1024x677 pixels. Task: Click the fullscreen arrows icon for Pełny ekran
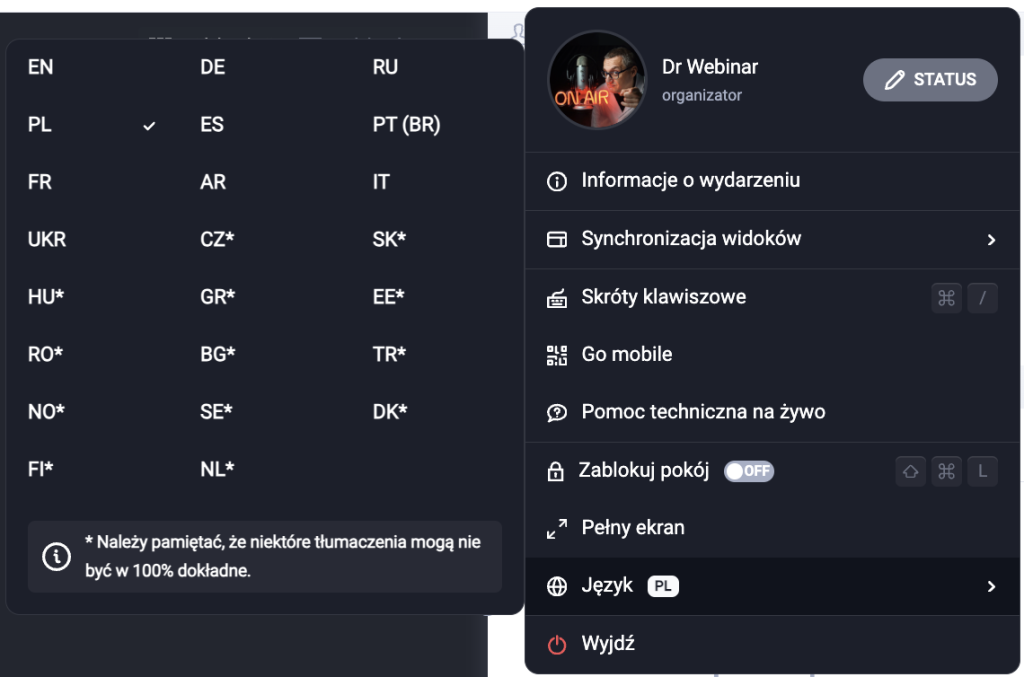[x=556, y=528]
